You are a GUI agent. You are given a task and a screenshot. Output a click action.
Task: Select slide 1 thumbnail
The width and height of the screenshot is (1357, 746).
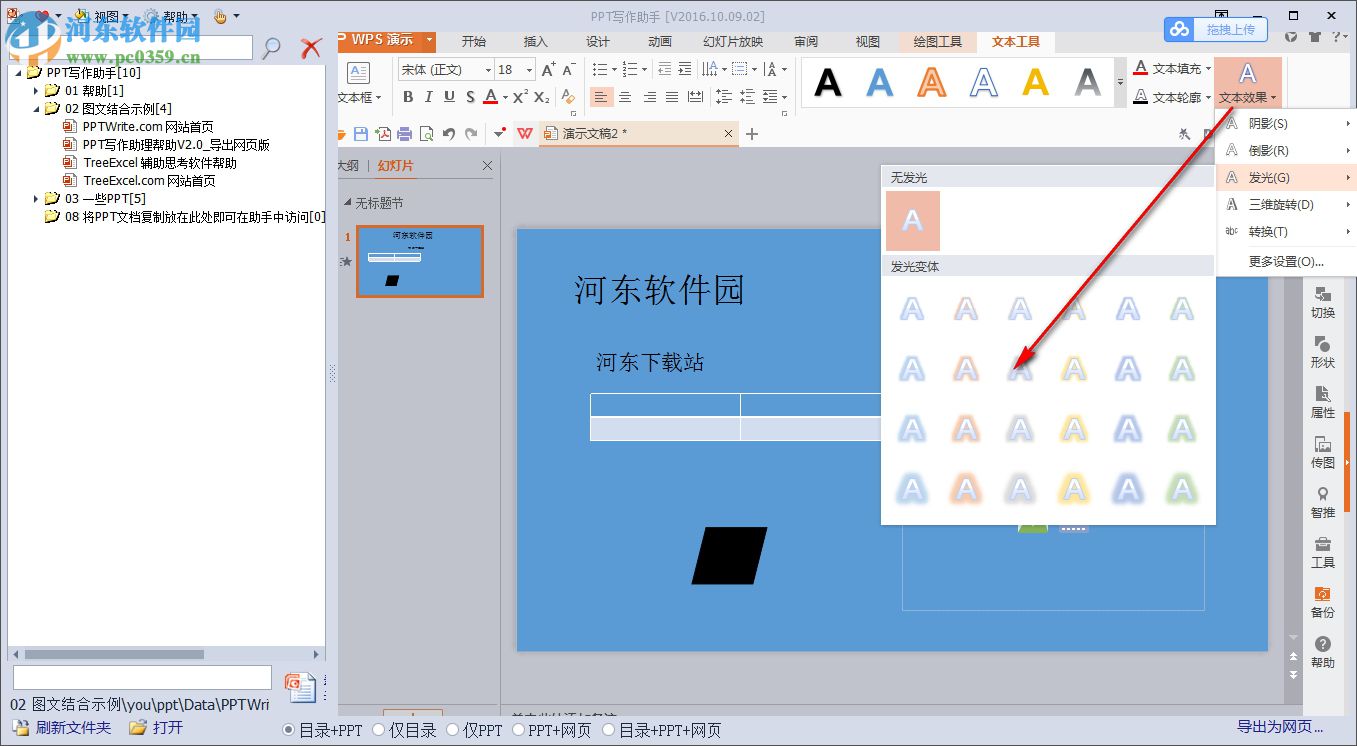tap(420, 261)
